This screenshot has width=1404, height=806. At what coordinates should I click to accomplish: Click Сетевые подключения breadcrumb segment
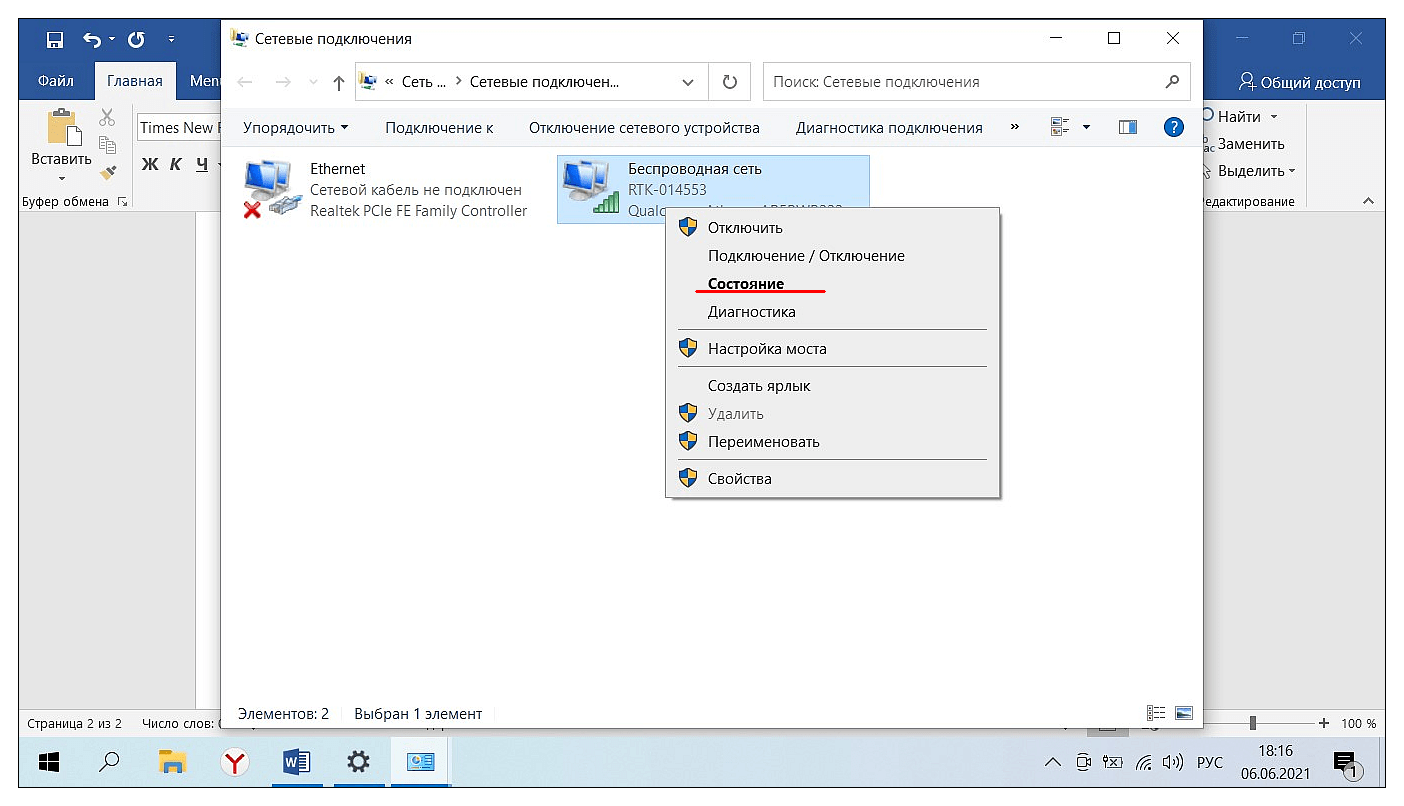[x=544, y=82]
